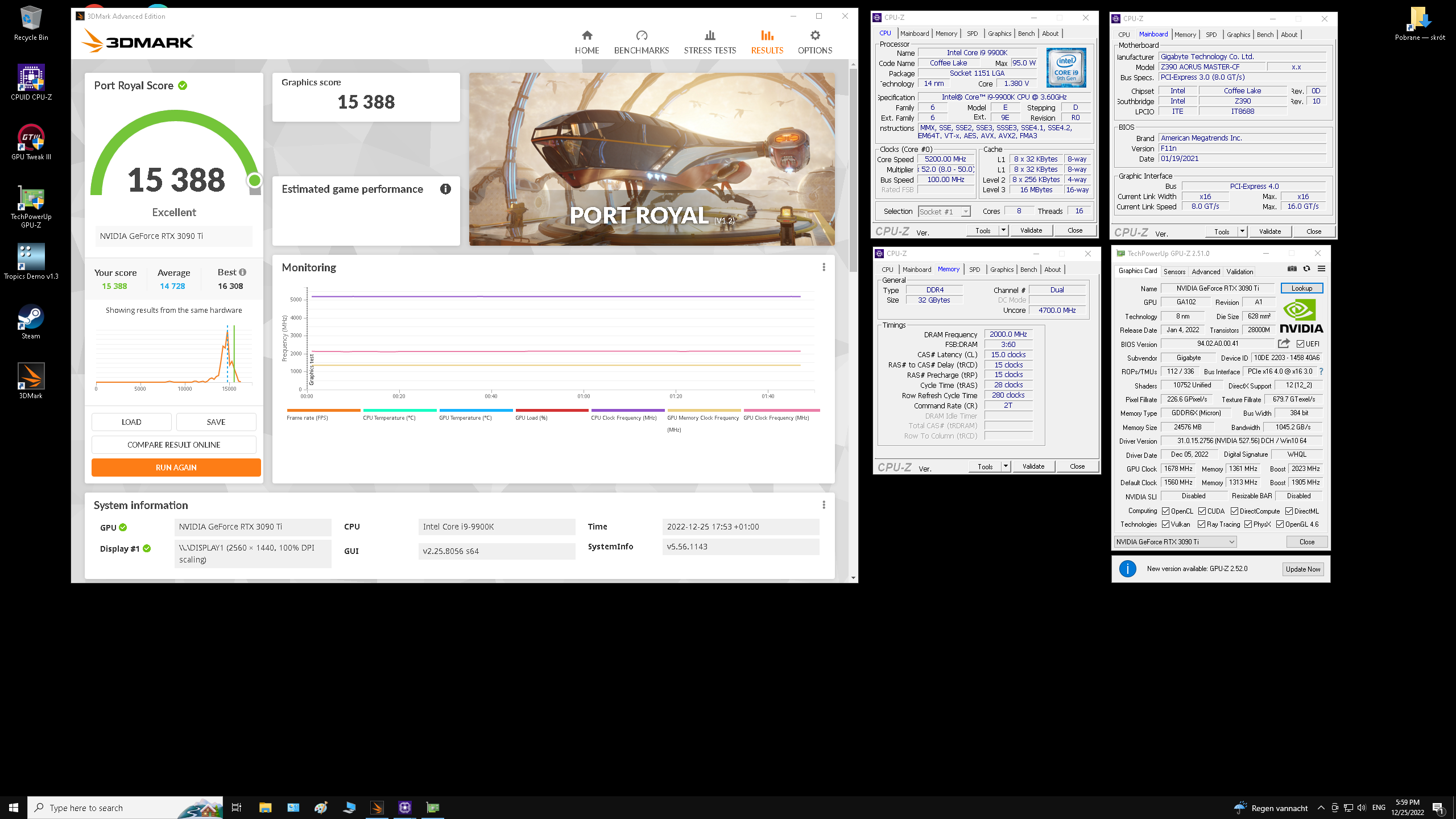The image size is (1456, 819).
Task: Open SPD tab in CPU-Z Memory window
Action: [975, 270]
